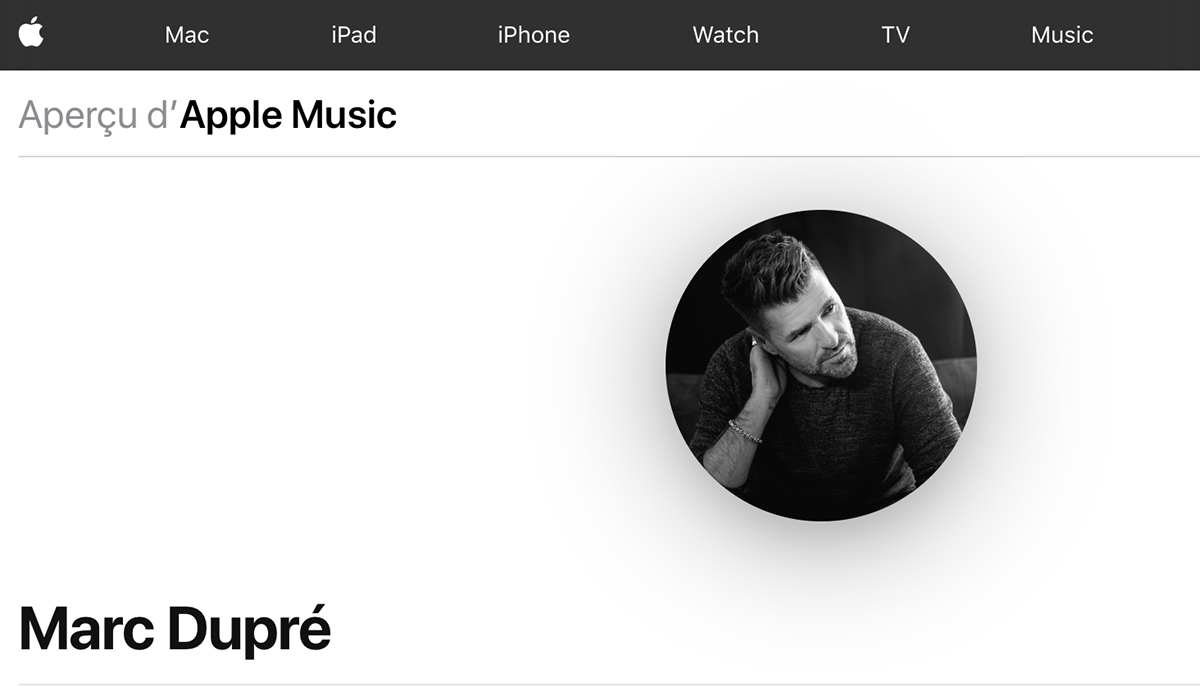
Task: Select the TV tab in global nav
Action: (896, 35)
